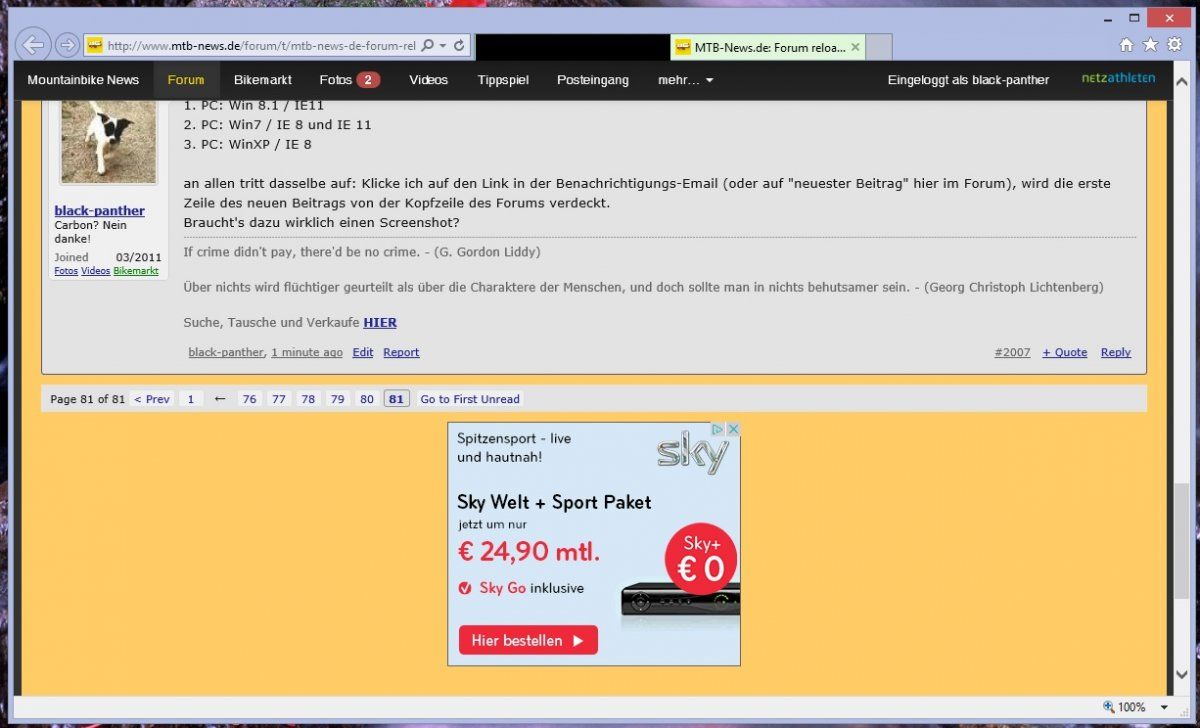Click the left arrow between pages 1 and 76
This screenshot has width=1200, height=728.
click(220, 399)
